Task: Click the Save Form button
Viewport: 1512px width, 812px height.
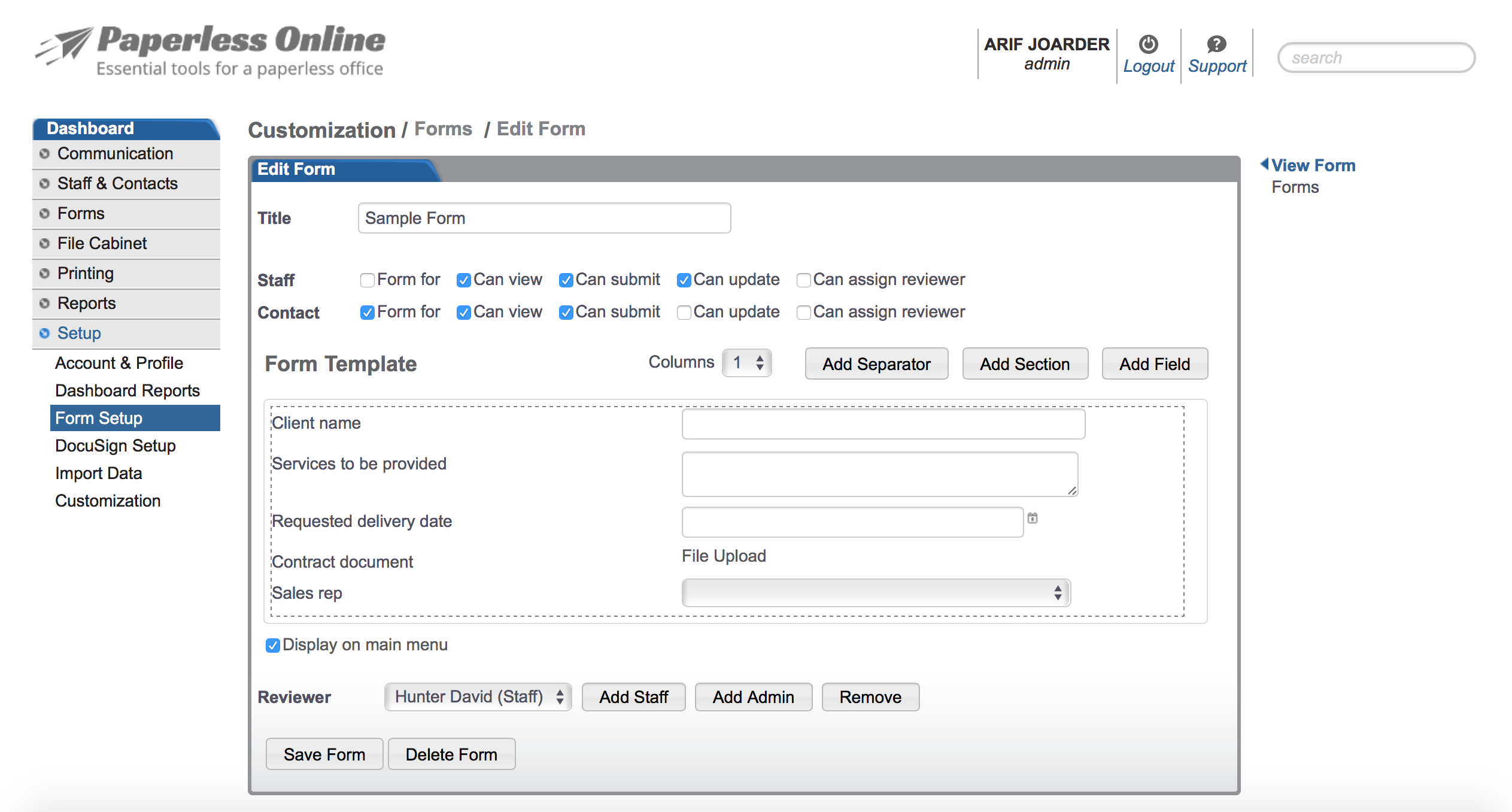Action: (324, 755)
